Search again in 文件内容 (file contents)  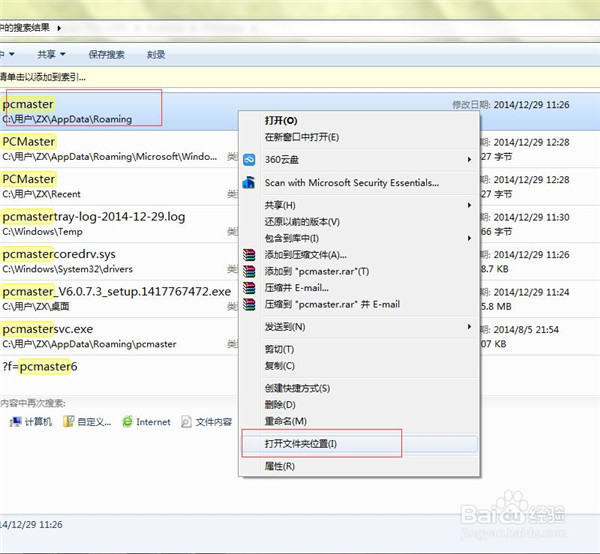pos(204,422)
